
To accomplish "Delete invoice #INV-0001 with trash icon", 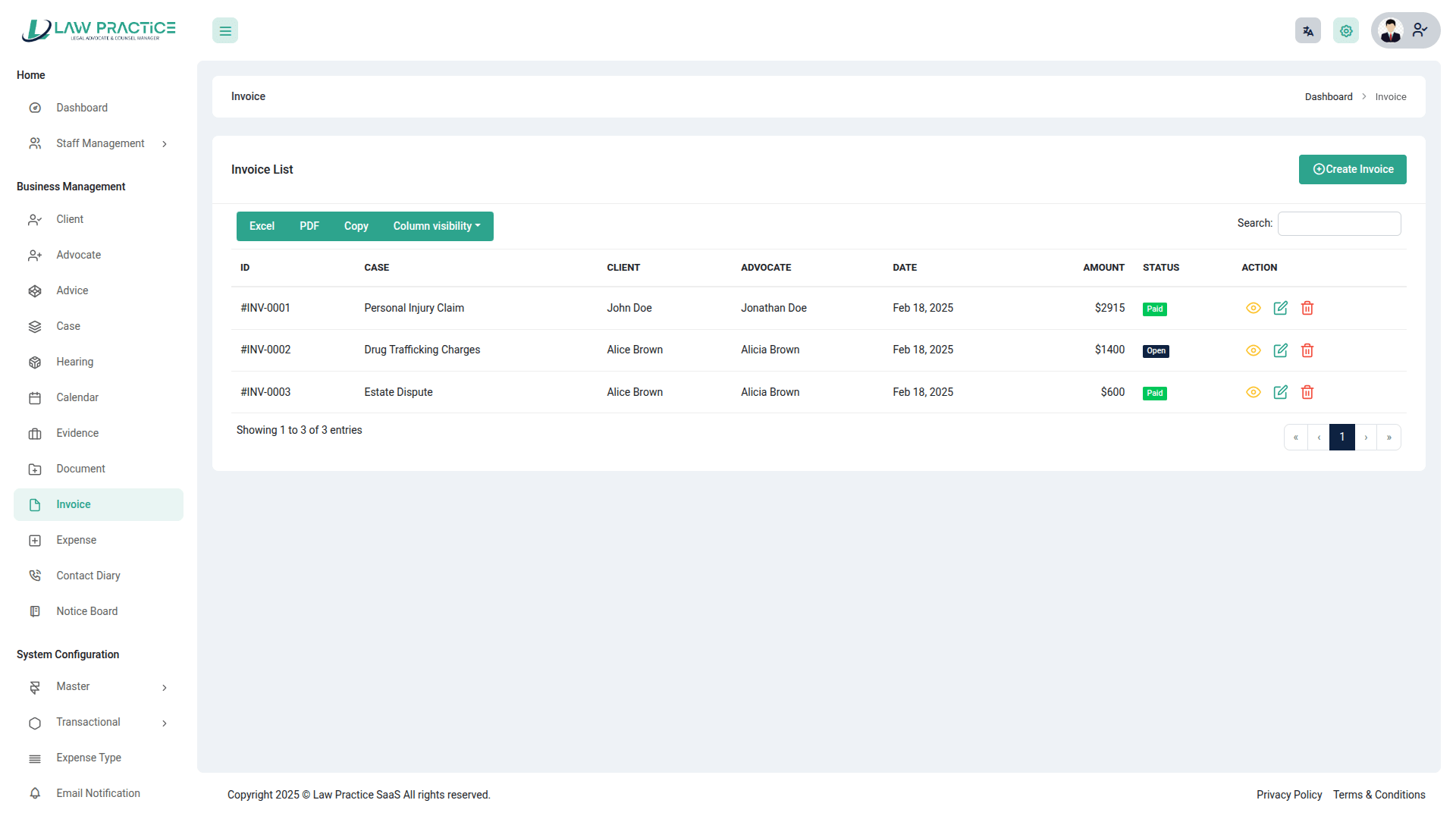I will (1307, 308).
